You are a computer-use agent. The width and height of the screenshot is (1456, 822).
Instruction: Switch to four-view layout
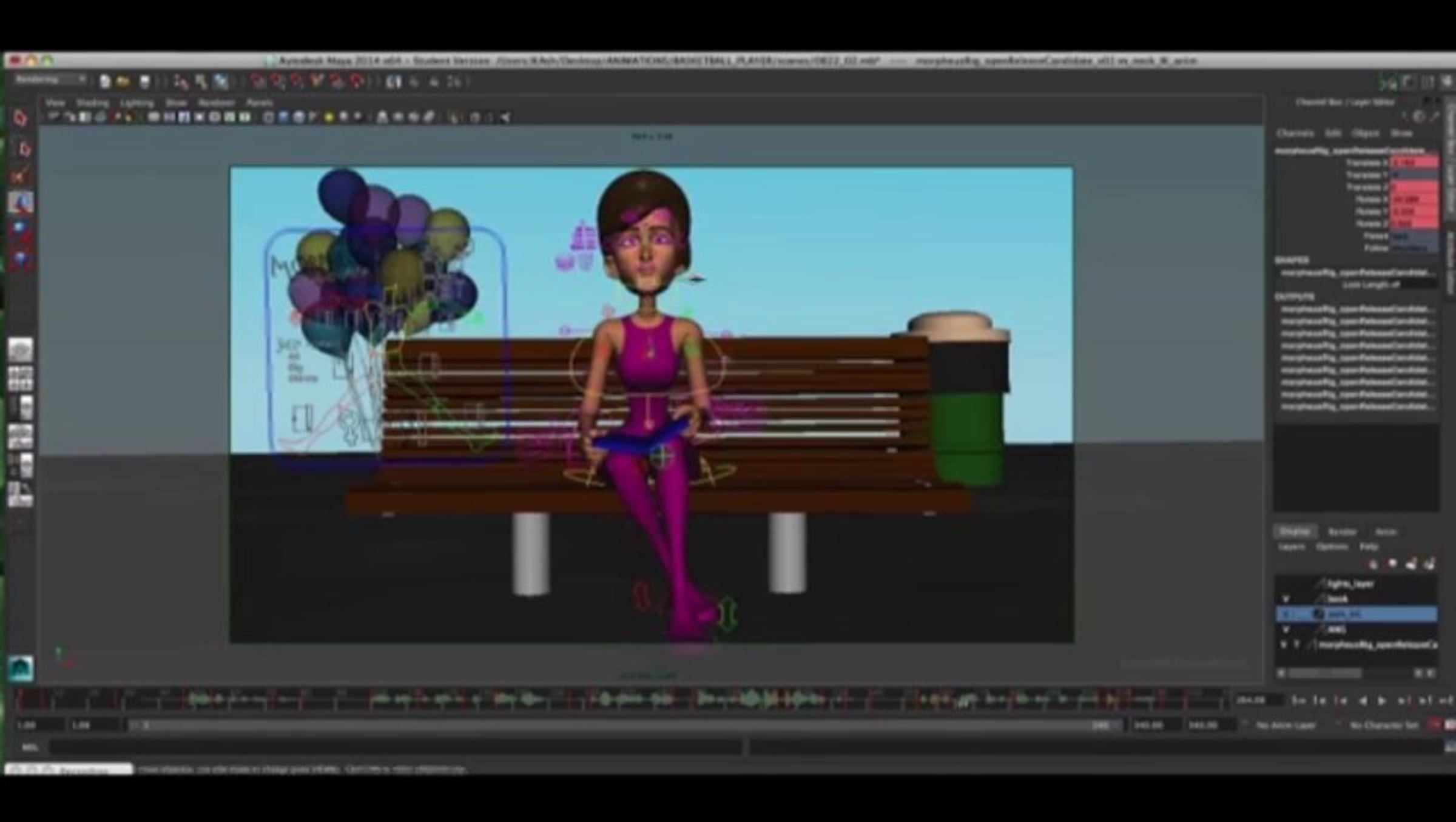tap(20, 379)
